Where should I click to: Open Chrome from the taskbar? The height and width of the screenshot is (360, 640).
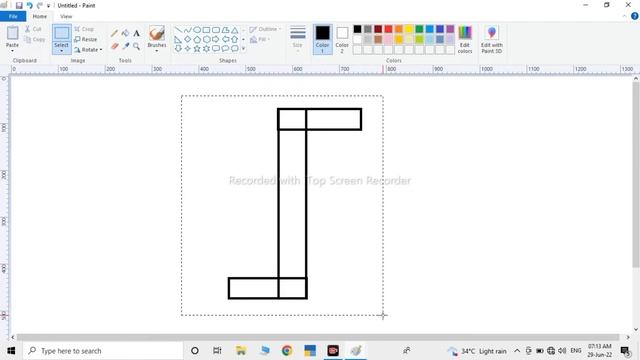point(287,351)
